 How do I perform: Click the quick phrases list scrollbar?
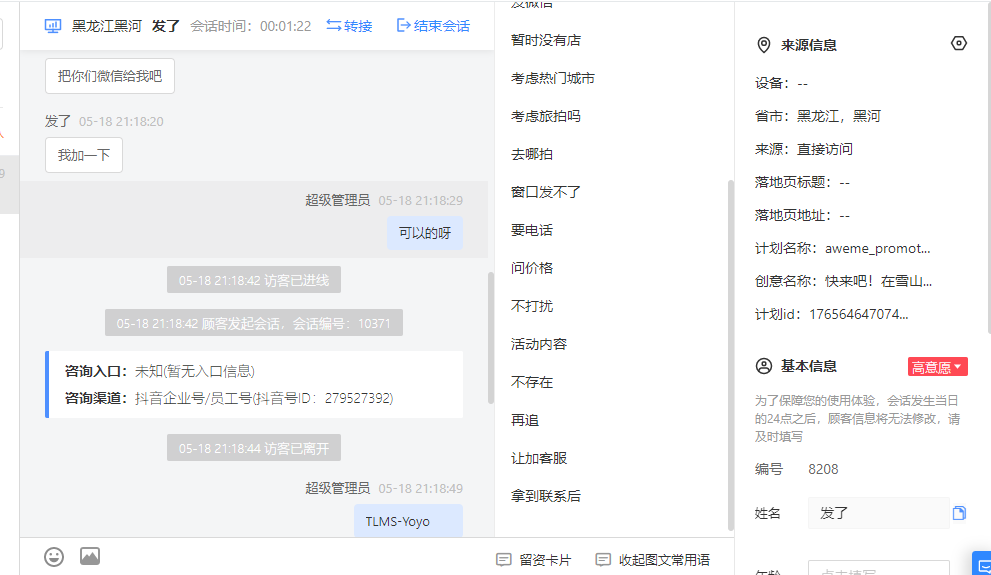tap(731, 355)
